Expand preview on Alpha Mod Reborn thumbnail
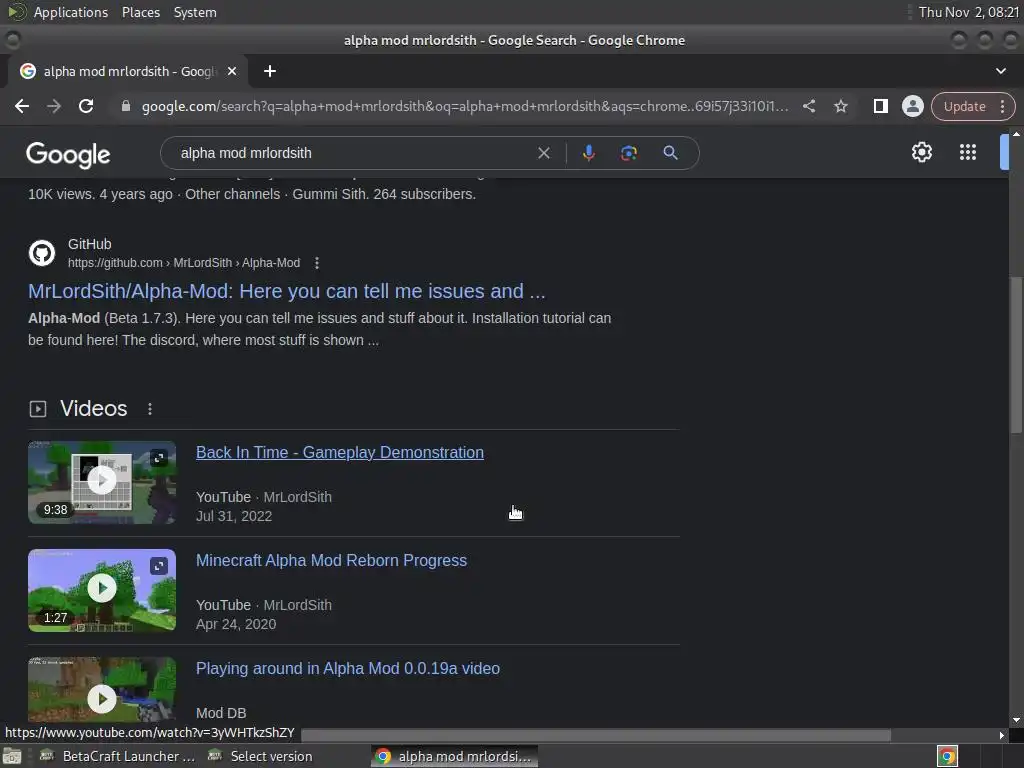Image resolution: width=1024 pixels, height=768 pixels. (159, 566)
